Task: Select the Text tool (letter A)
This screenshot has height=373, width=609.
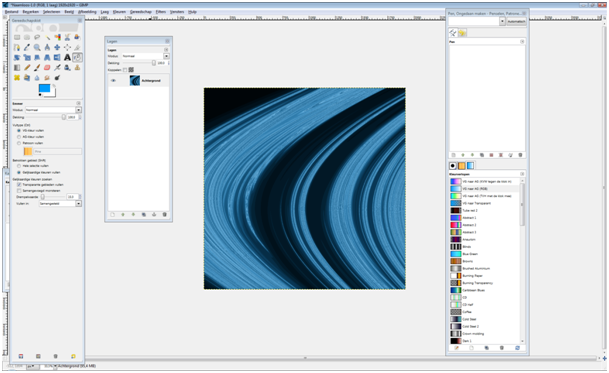Action: point(67,58)
